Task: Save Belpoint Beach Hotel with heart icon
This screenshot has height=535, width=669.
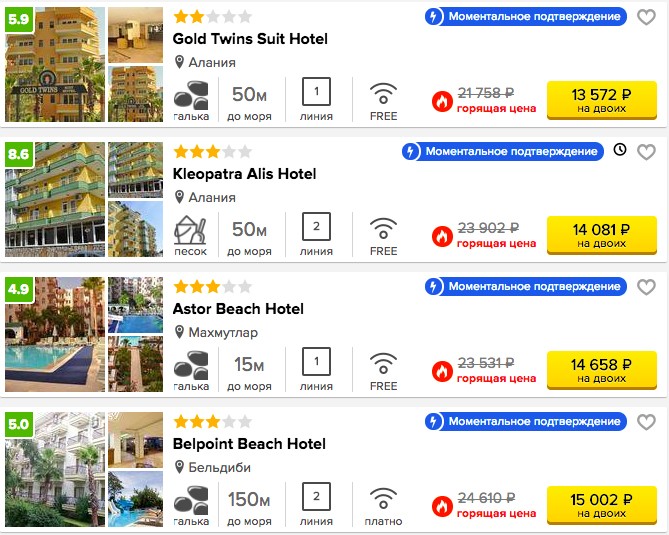Action: (x=646, y=422)
